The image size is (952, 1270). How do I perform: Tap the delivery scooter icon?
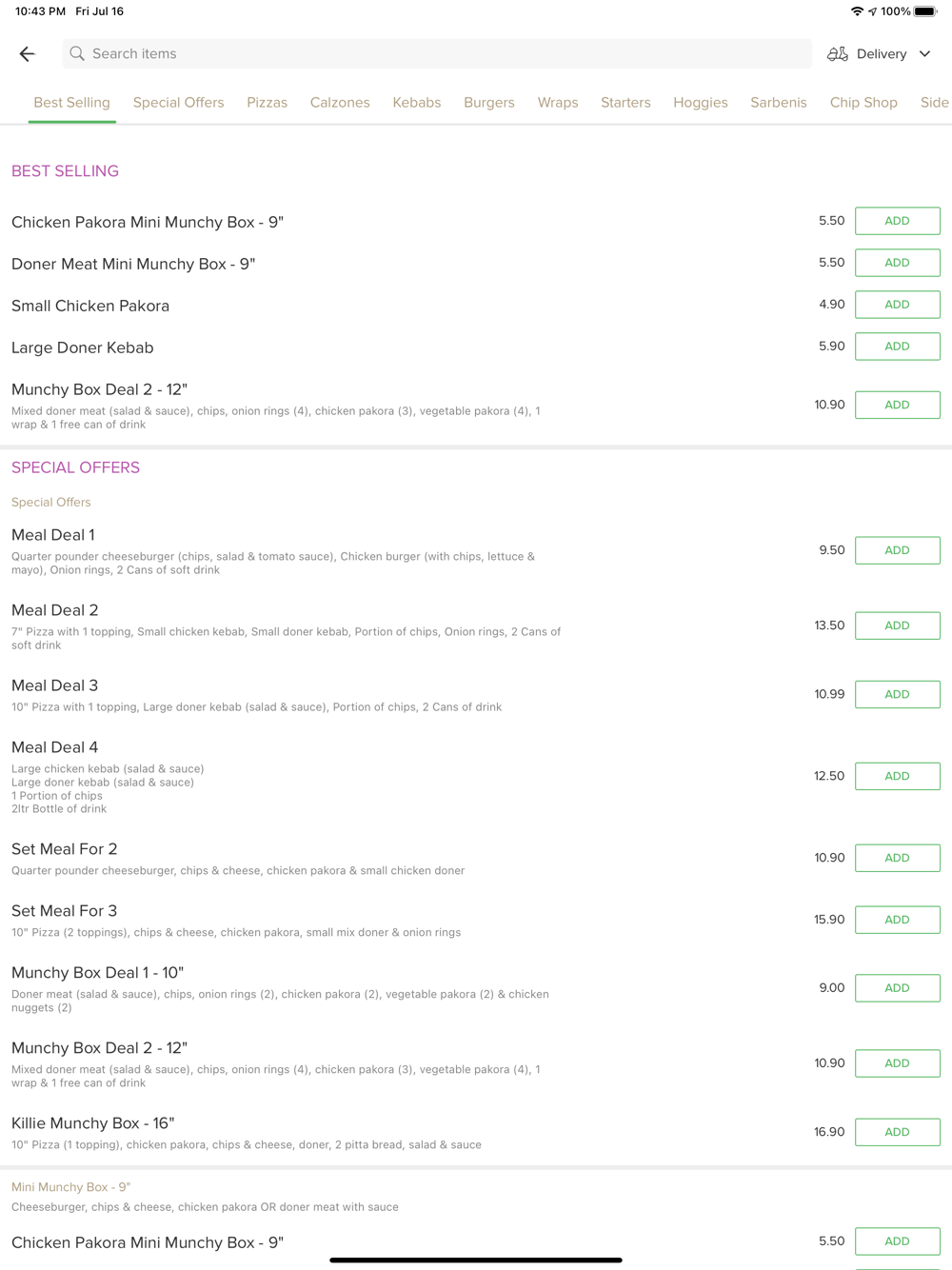(838, 54)
